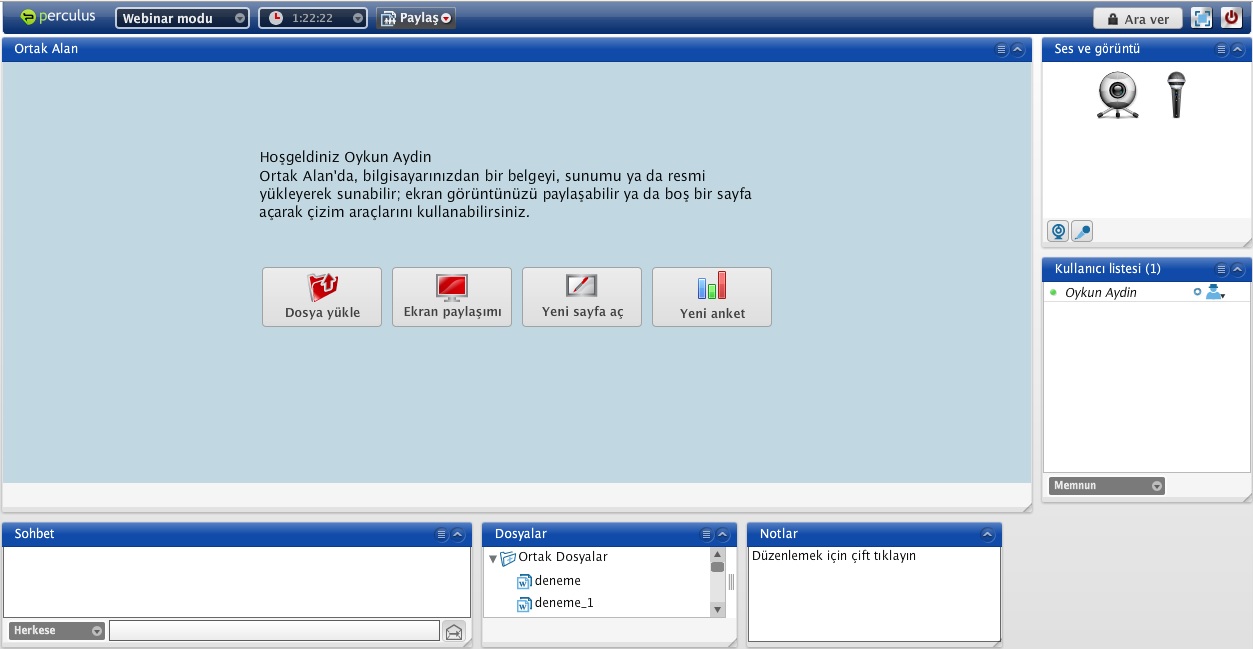Collapse the Ses ve görüntü panel

(1237, 49)
